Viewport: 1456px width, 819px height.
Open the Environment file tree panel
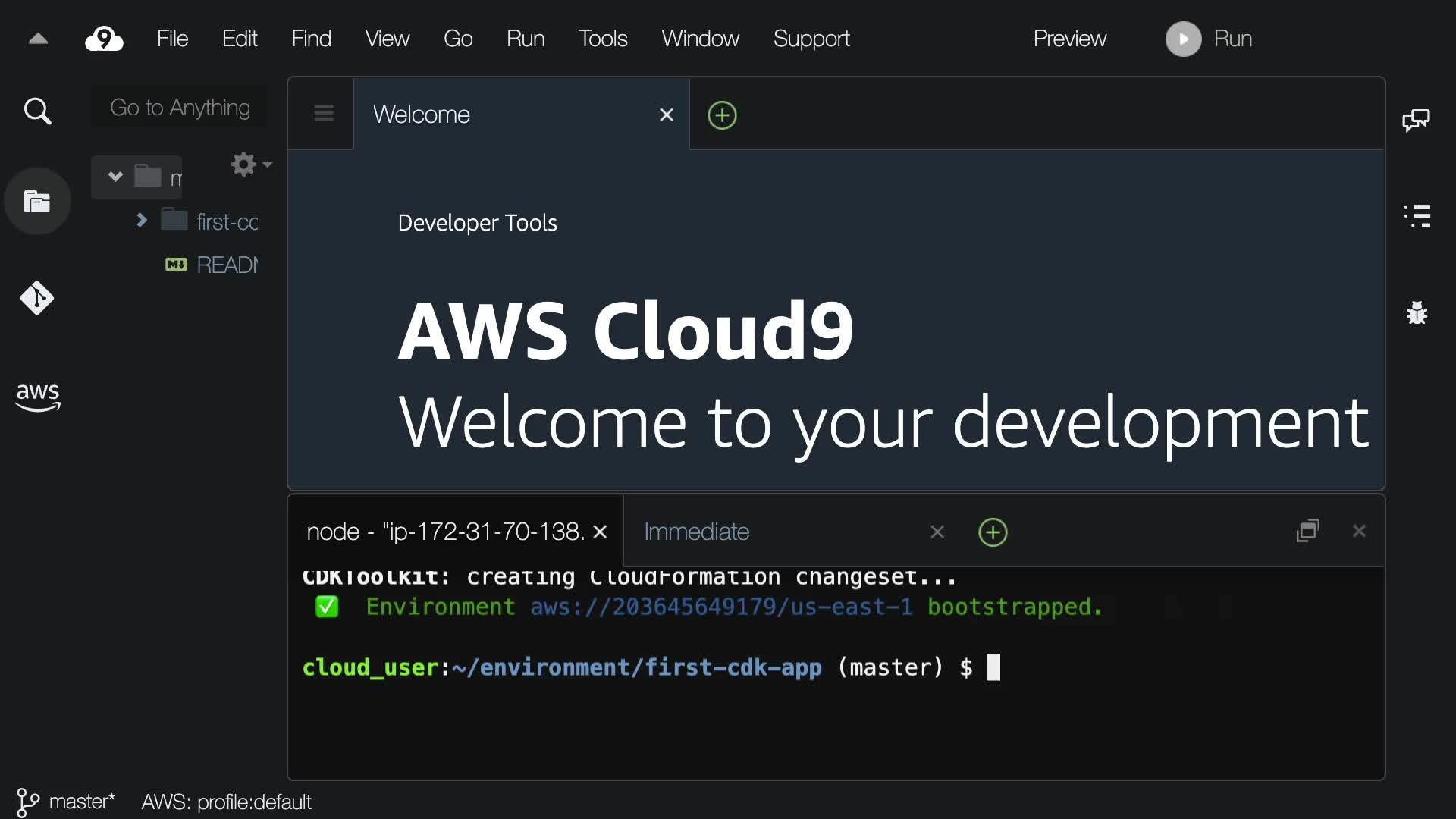pyautogui.click(x=37, y=202)
